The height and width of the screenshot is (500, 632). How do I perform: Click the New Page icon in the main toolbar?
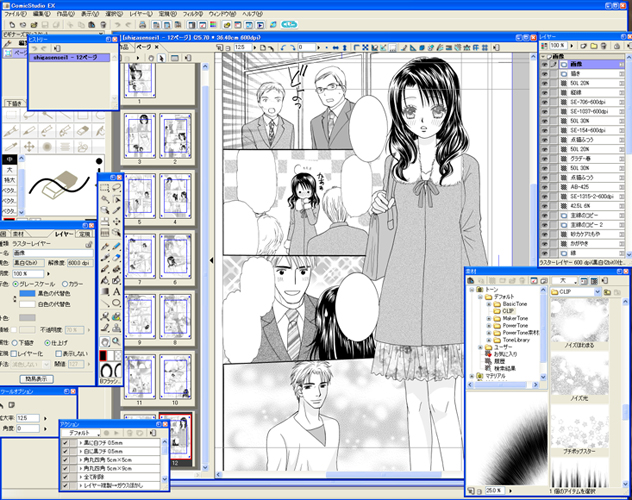pos(12,25)
